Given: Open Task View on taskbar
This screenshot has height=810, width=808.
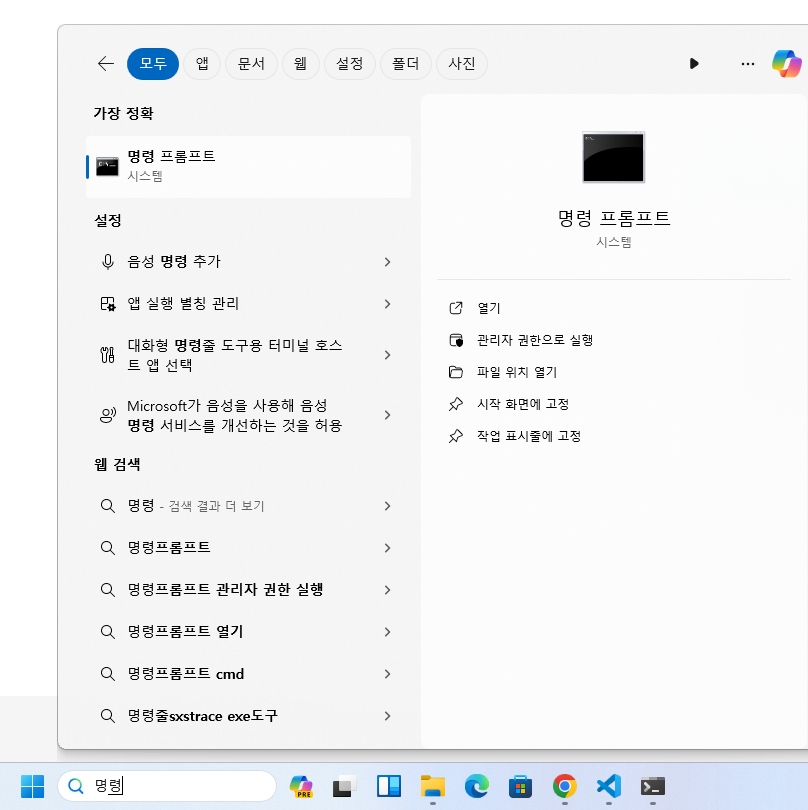Looking at the screenshot, I should click(x=345, y=786).
